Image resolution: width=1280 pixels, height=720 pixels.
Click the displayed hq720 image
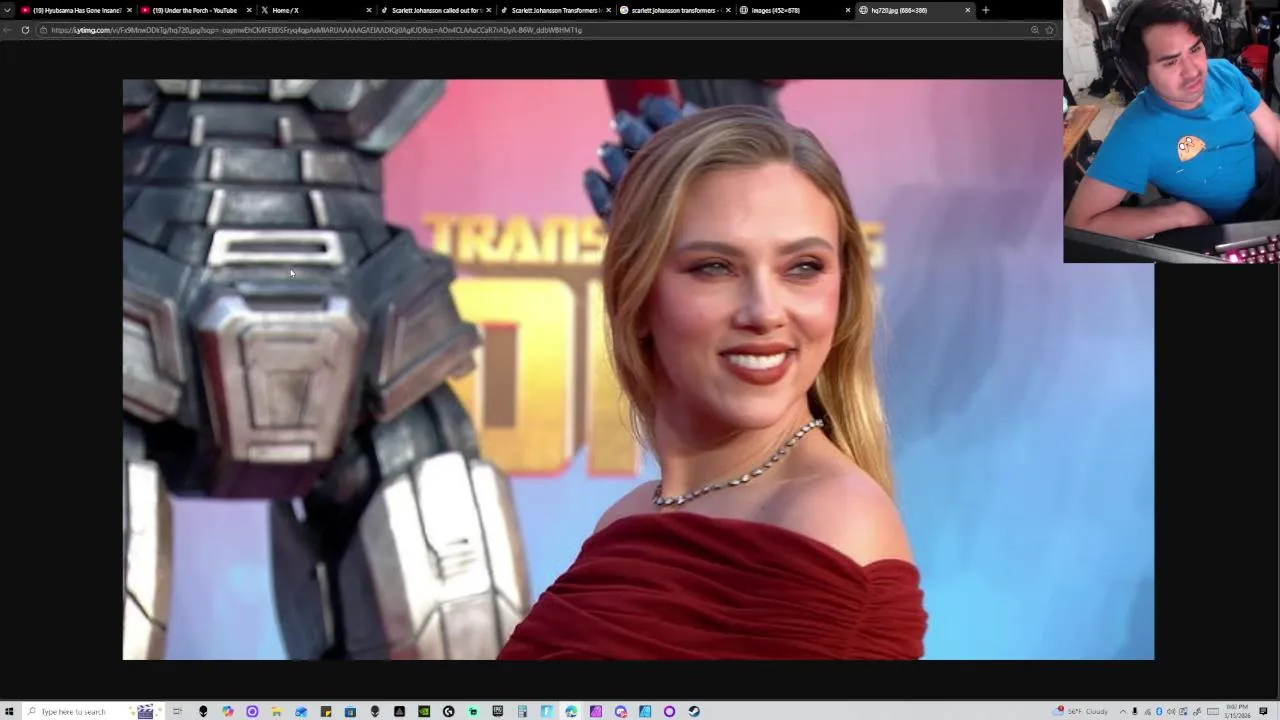click(x=638, y=370)
